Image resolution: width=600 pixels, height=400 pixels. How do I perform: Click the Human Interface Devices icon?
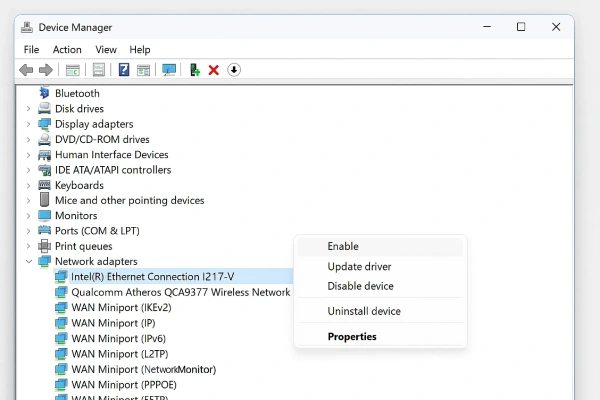point(44,155)
